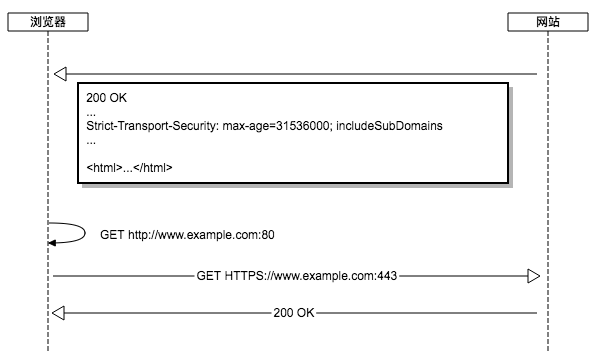Click the <html>...</html> body text
Screen dimensions: 601x364
129,167
